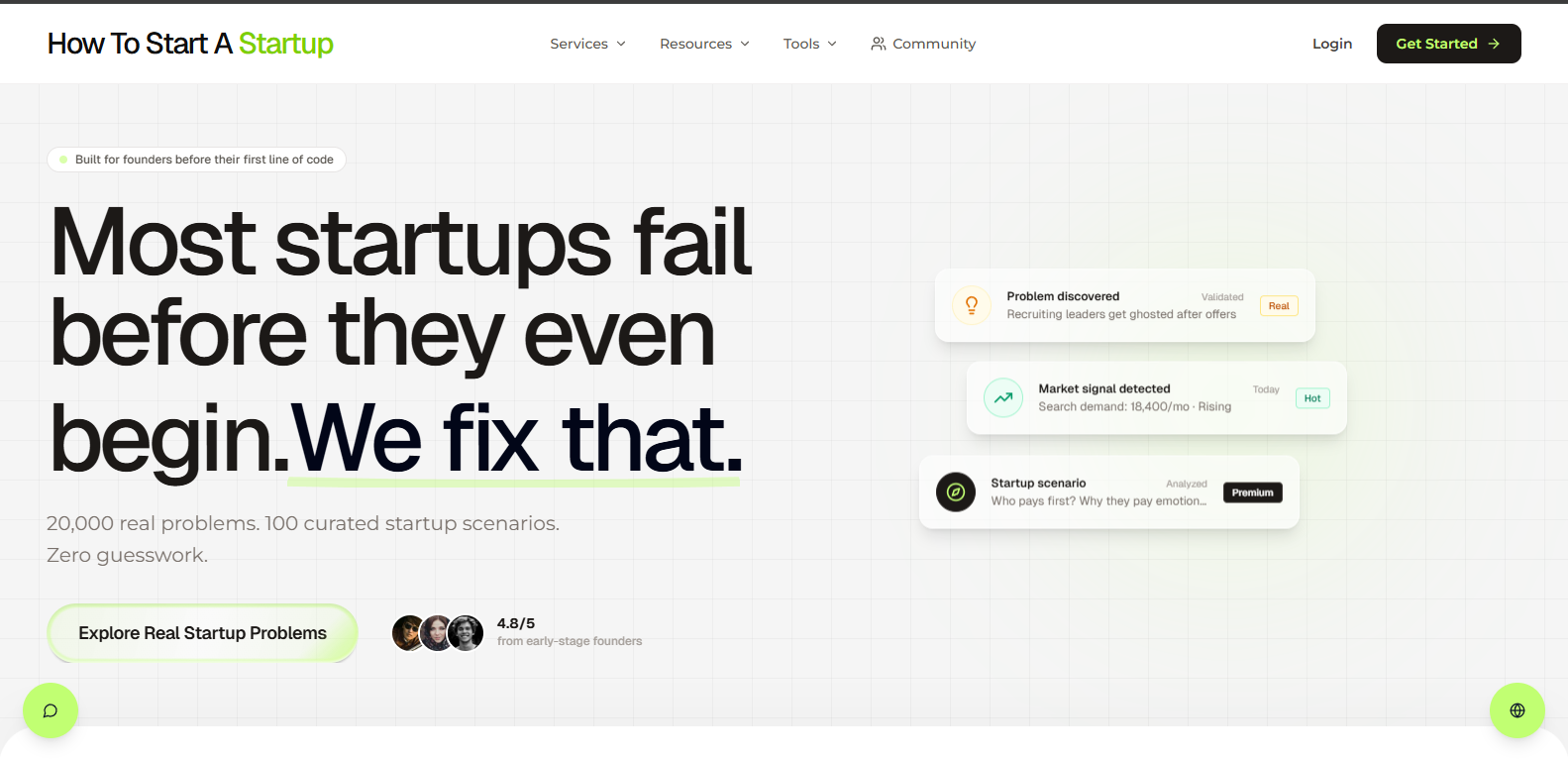Click the arrow icon inside Get Started
The height and width of the screenshot is (760, 1568).
click(1494, 44)
